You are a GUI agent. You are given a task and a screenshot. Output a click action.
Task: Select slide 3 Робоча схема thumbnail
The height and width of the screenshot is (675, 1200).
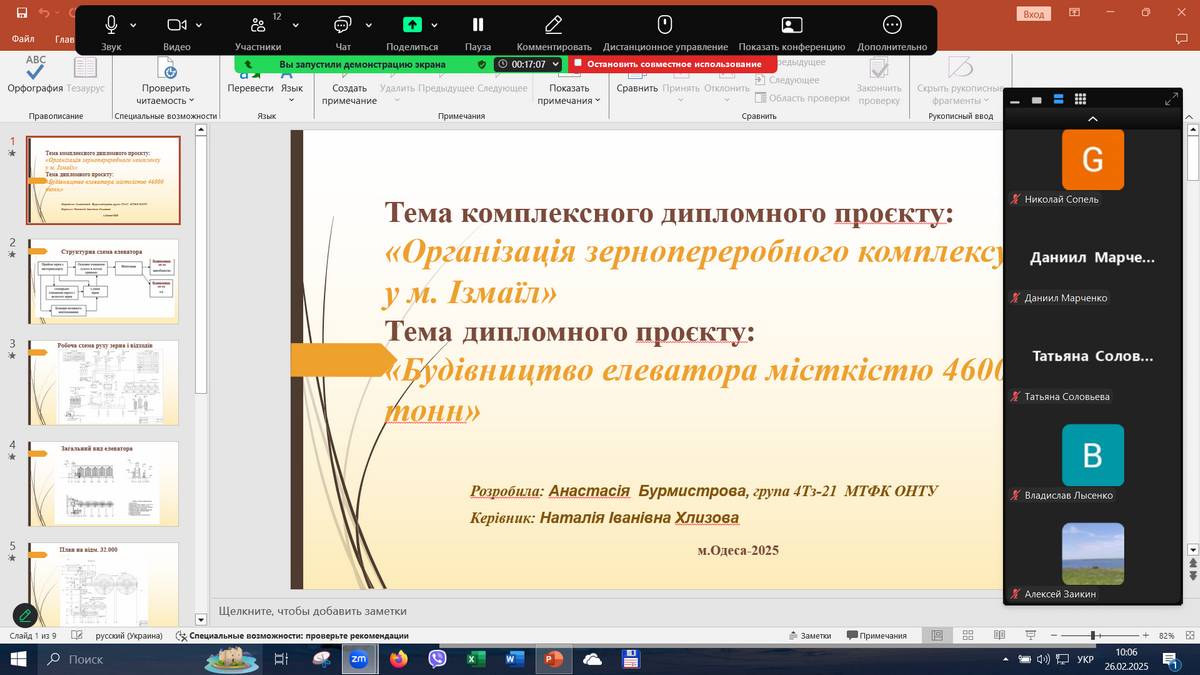click(x=103, y=382)
